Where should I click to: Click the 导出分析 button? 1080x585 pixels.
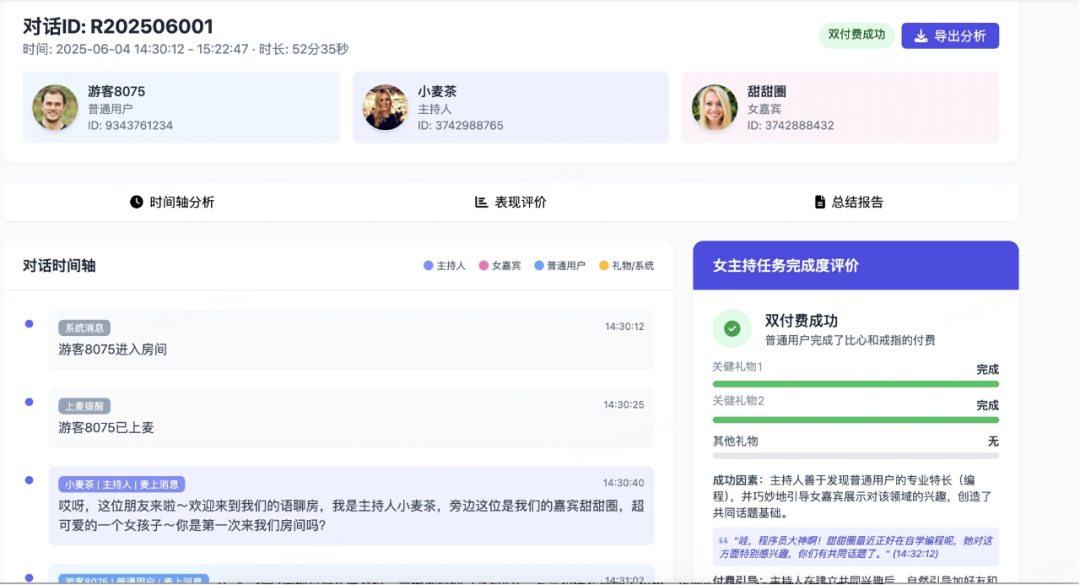click(950, 36)
